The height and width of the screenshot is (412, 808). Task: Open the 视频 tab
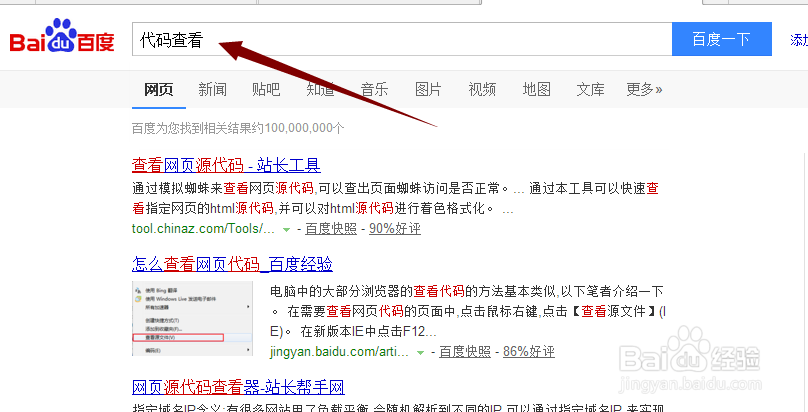[x=482, y=90]
